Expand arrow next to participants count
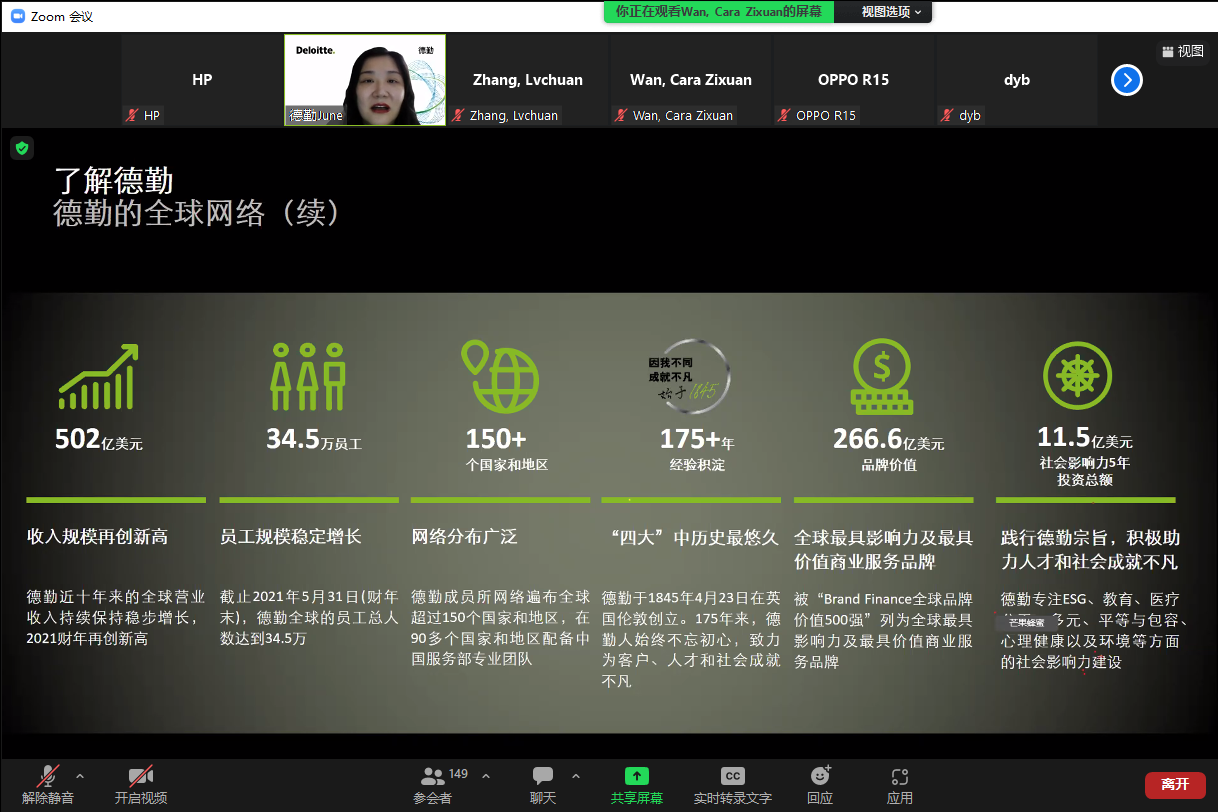Screen dimensions: 1218x812 (x=486, y=776)
